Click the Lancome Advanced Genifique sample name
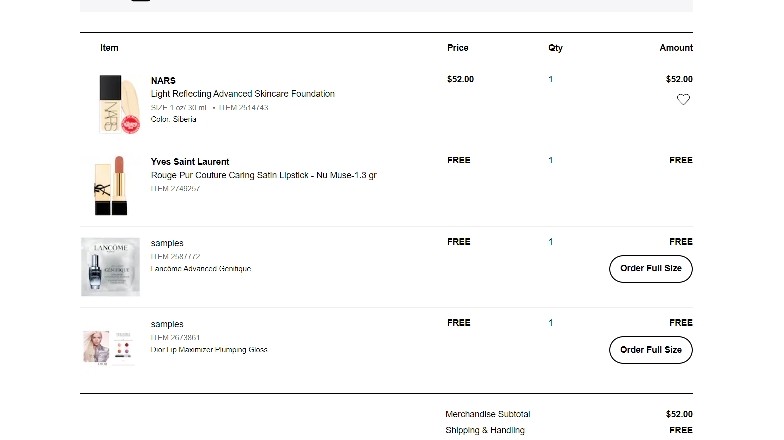784x440 pixels. (200, 268)
